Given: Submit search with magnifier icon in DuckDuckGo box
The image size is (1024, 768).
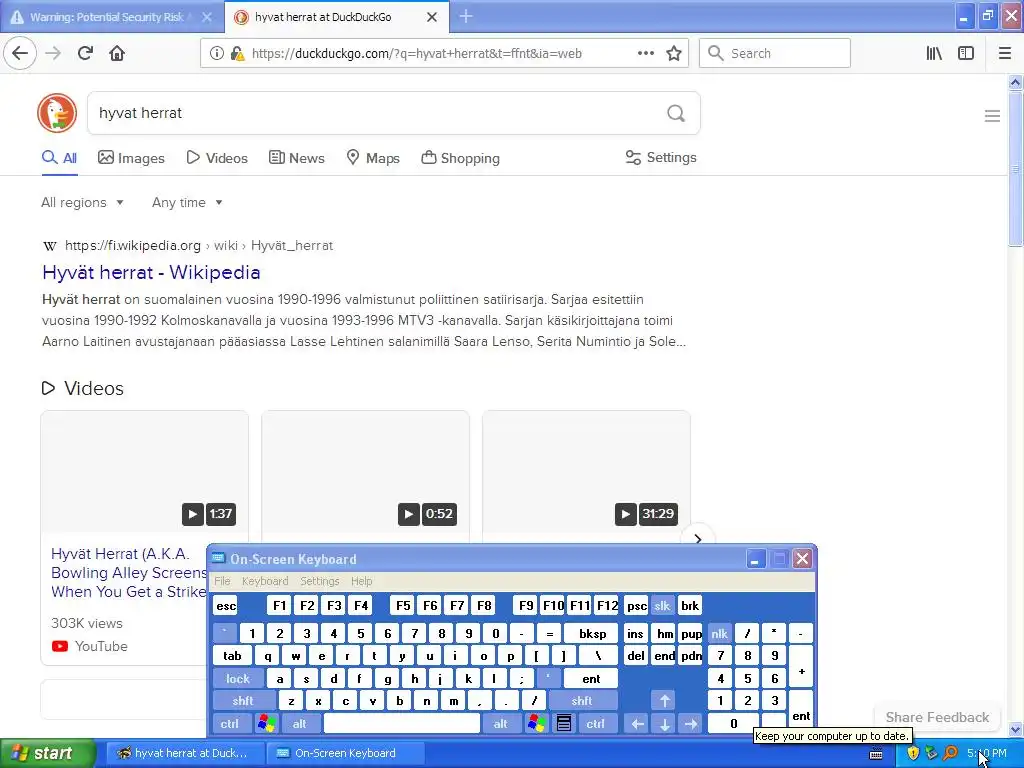Looking at the screenshot, I should click(x=676, y=114).
